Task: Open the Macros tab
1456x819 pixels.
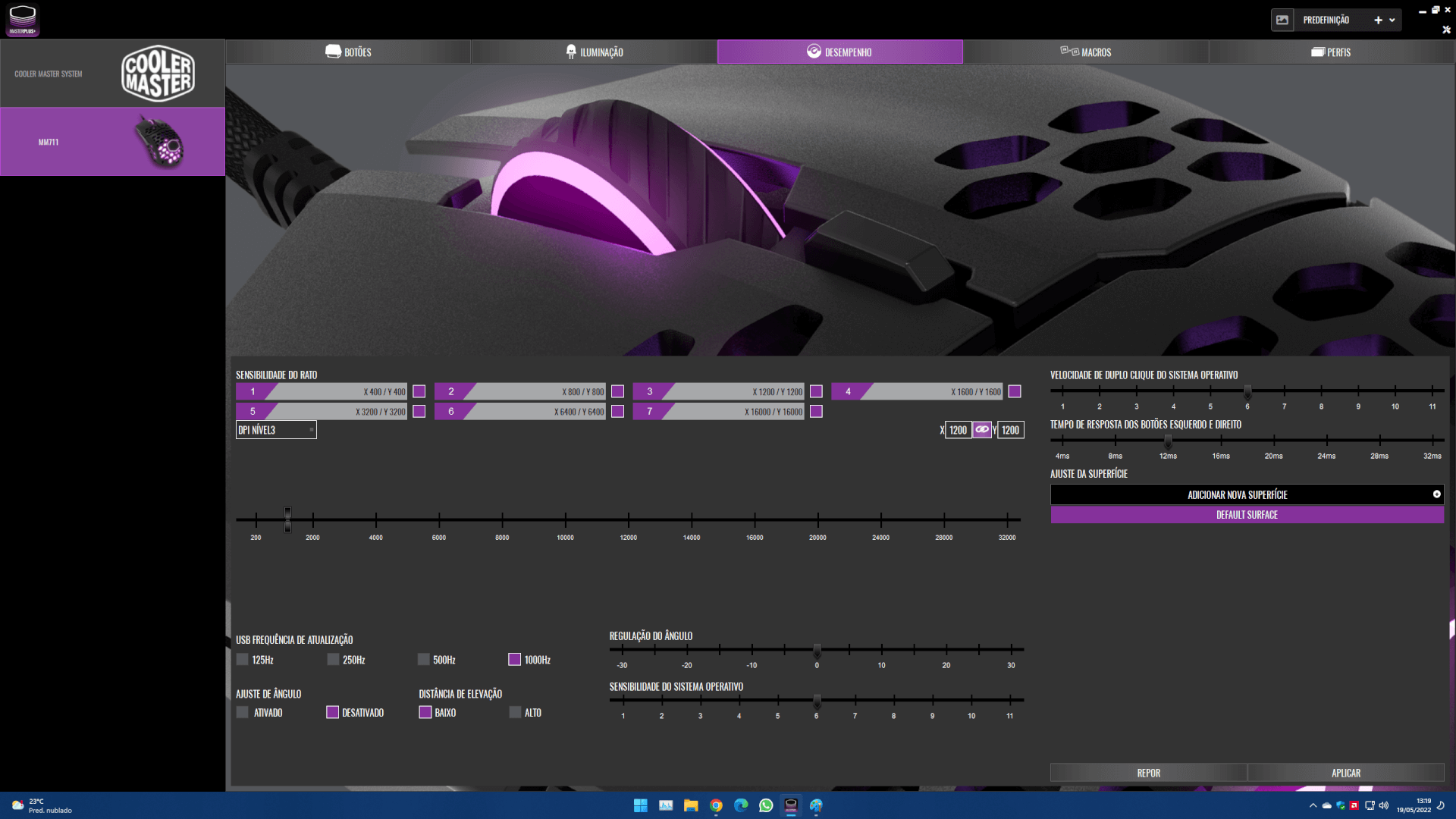Action: point(1085,52)
